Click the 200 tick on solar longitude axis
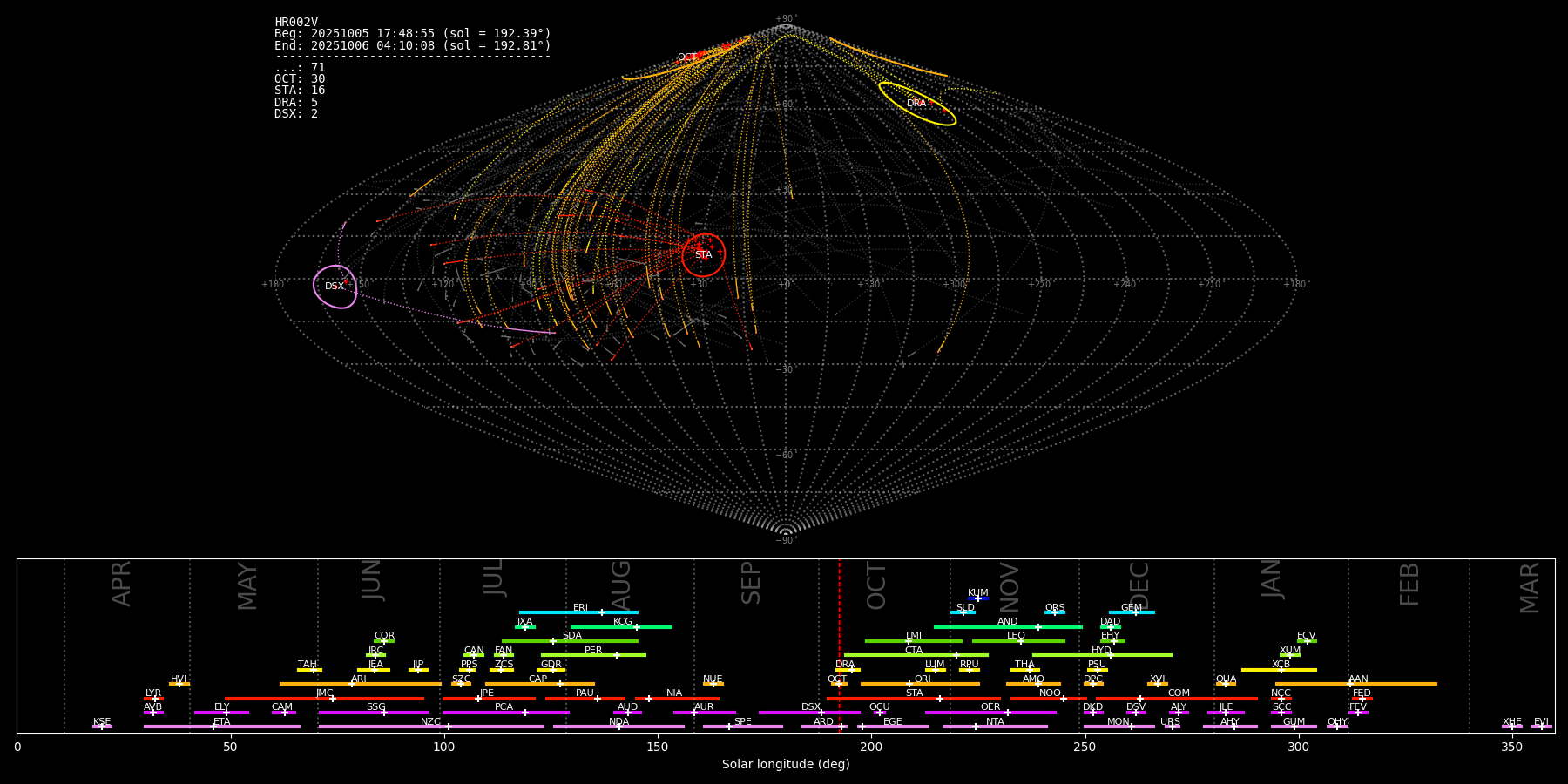1568x784 pixels. [x=871, y=747]
